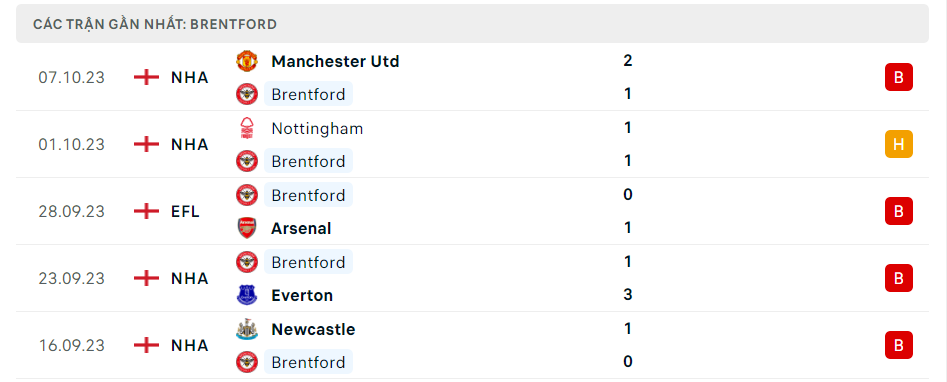Click red B badge for Manchester Utd match
The height and width of the screenshot is (382, 947).
[x=899, y=77]
